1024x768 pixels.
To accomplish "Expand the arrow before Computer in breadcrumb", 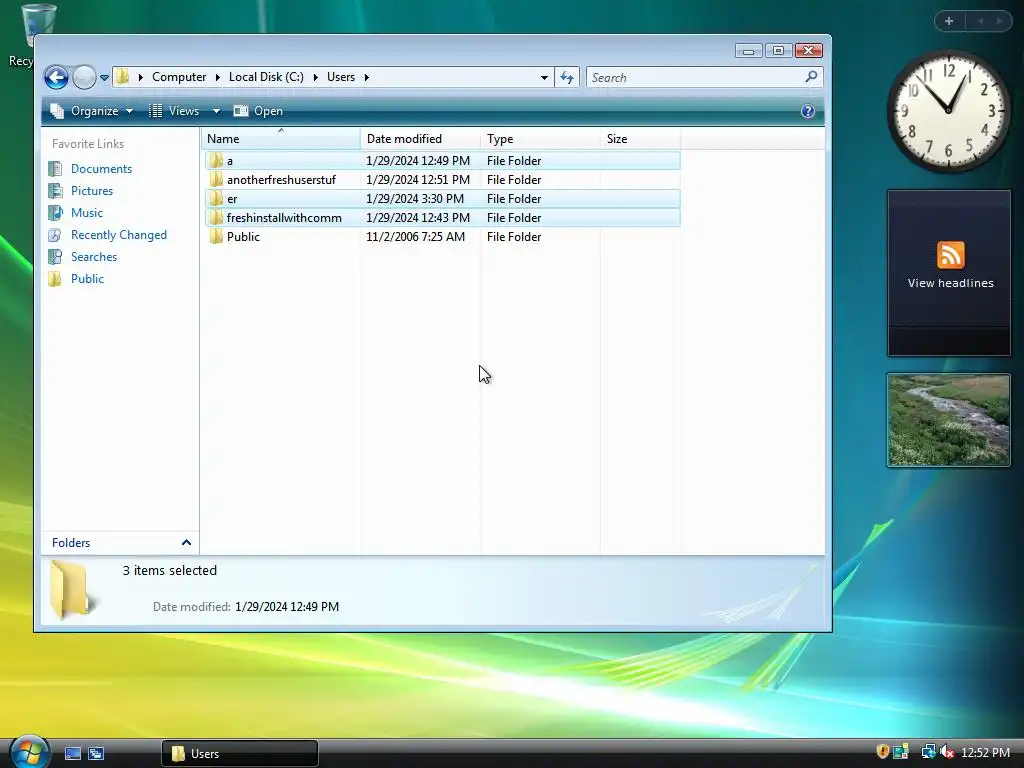I will tap(140, 77).
